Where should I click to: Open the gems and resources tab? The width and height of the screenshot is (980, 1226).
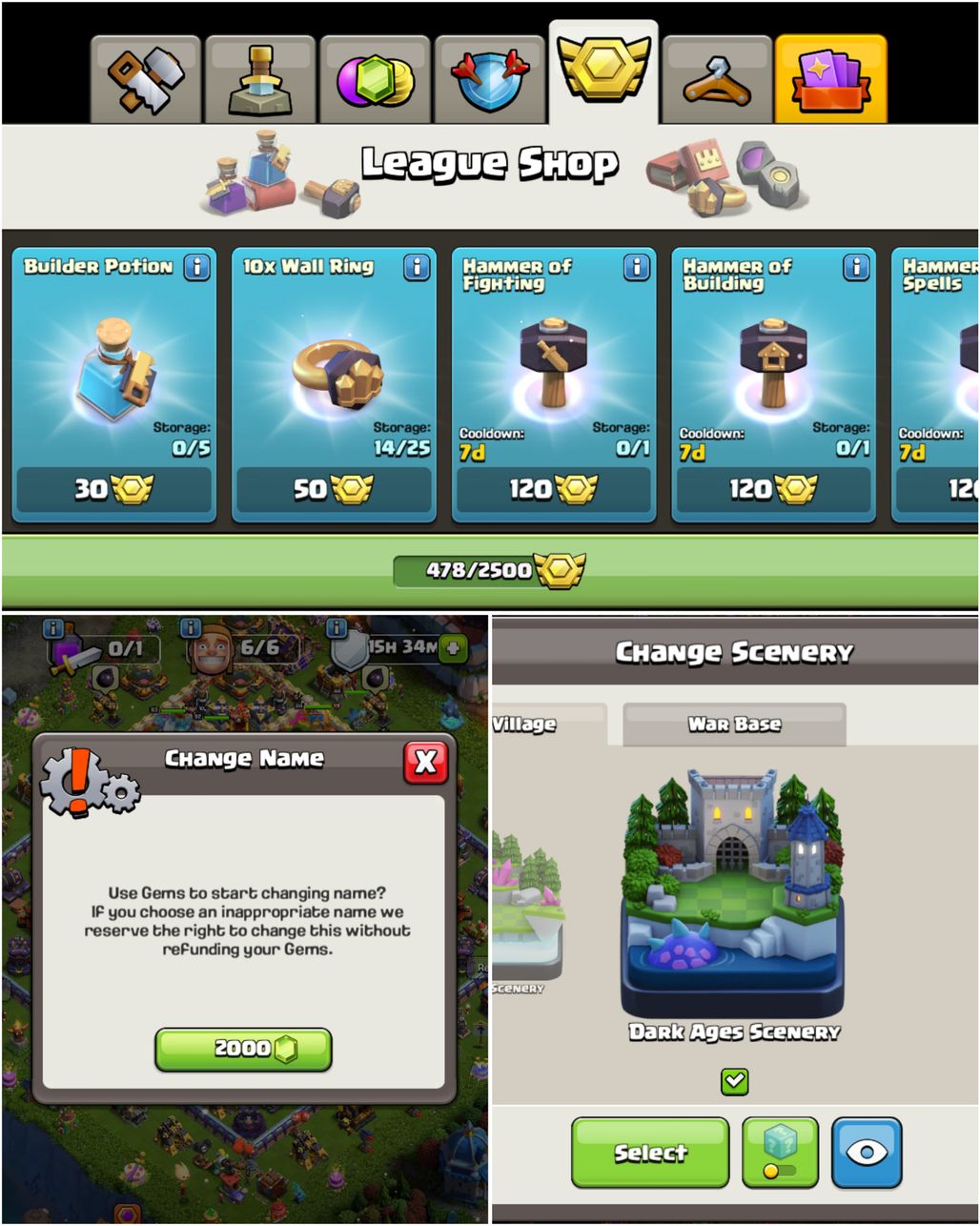pos(375,80)
